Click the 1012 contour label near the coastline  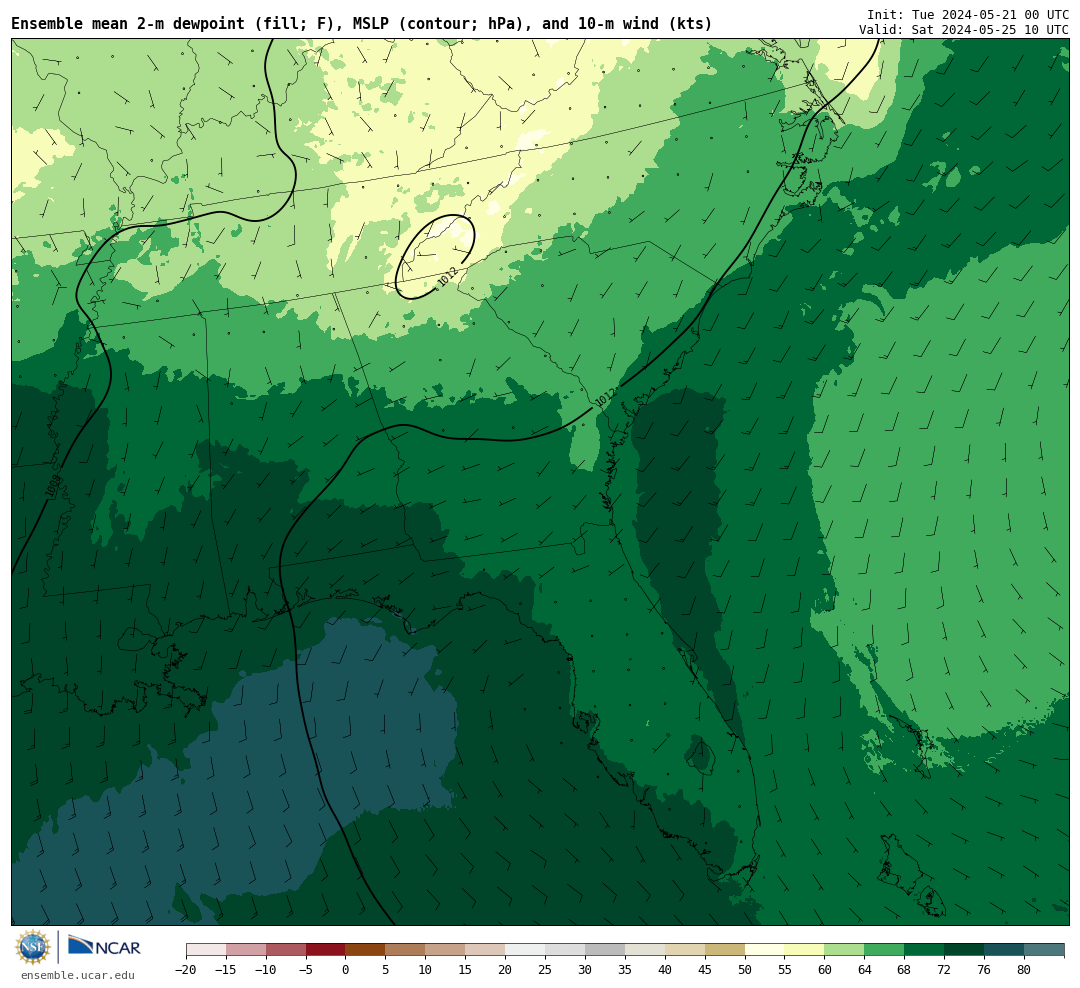tap(605, 398)
